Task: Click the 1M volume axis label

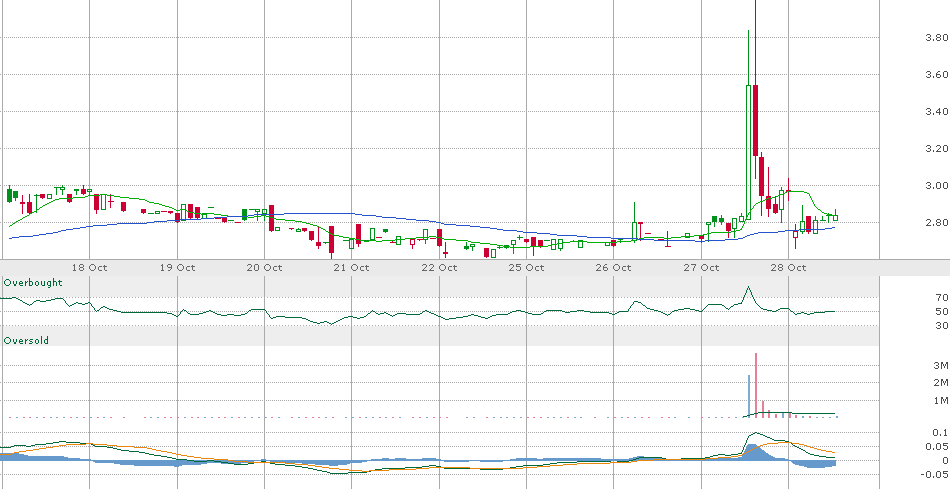Action: (940, 400)
